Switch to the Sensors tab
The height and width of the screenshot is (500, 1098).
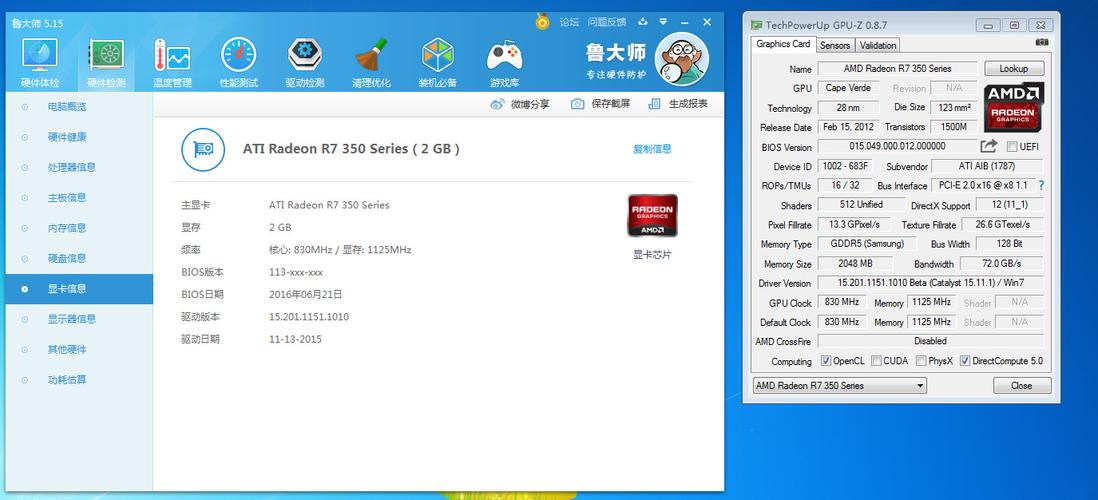click(835, 45)
